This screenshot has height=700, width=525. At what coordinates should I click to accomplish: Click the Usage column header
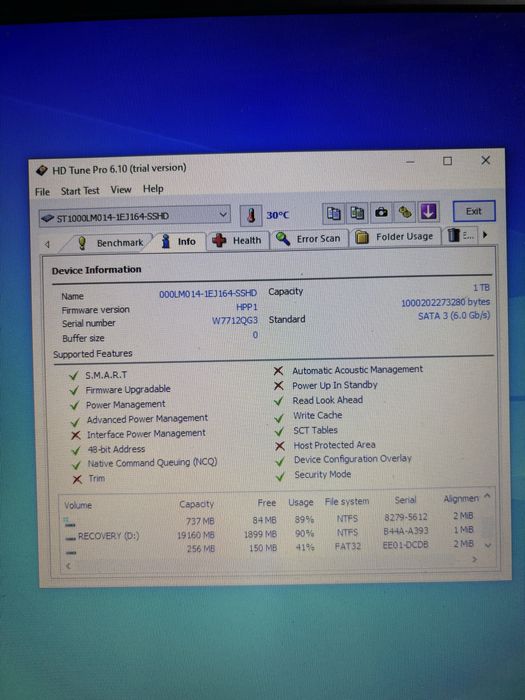[x=300, y=502]
